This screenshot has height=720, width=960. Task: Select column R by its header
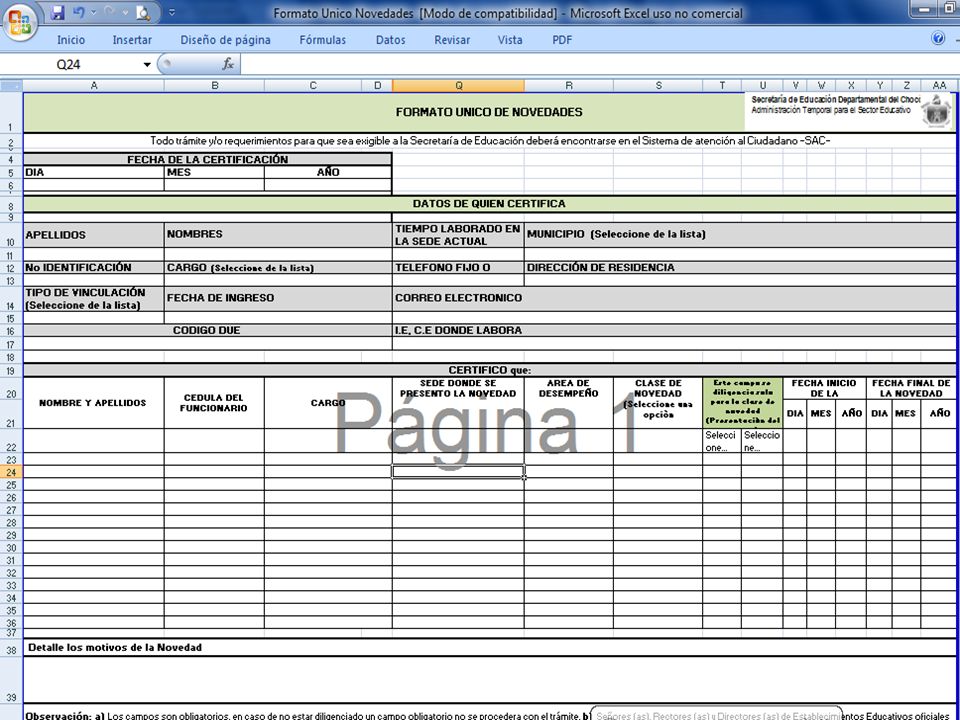click(x=569, y=86)
